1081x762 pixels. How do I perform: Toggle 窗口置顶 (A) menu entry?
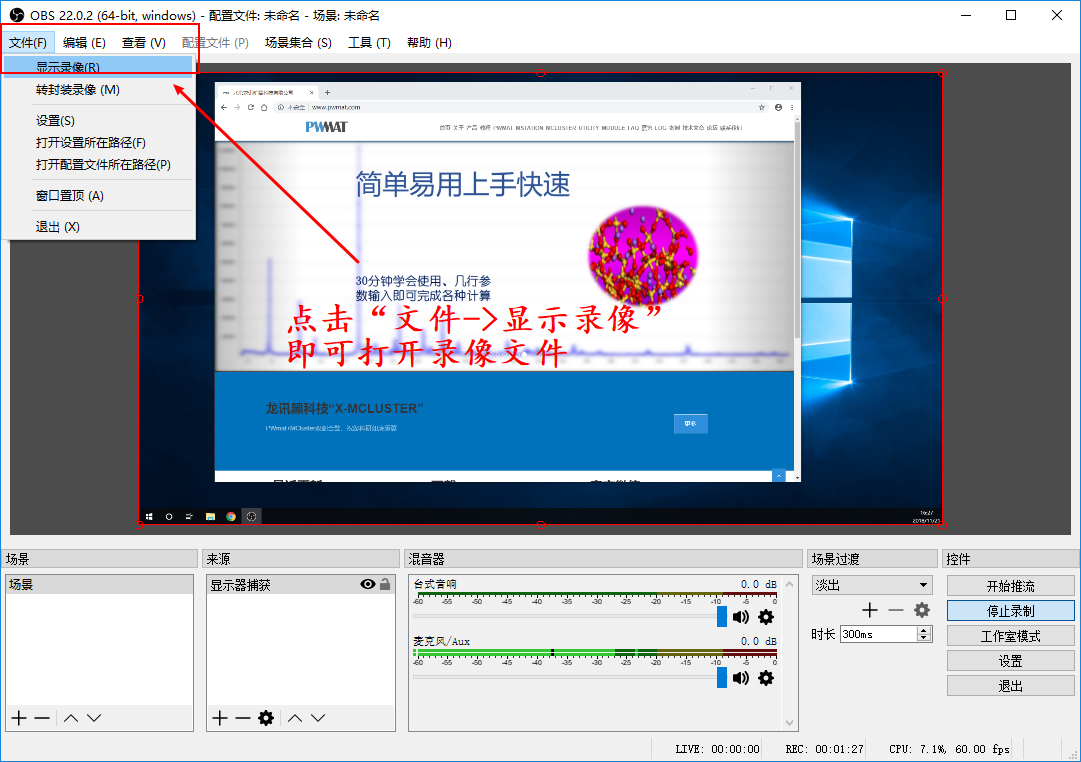point(99,196)
